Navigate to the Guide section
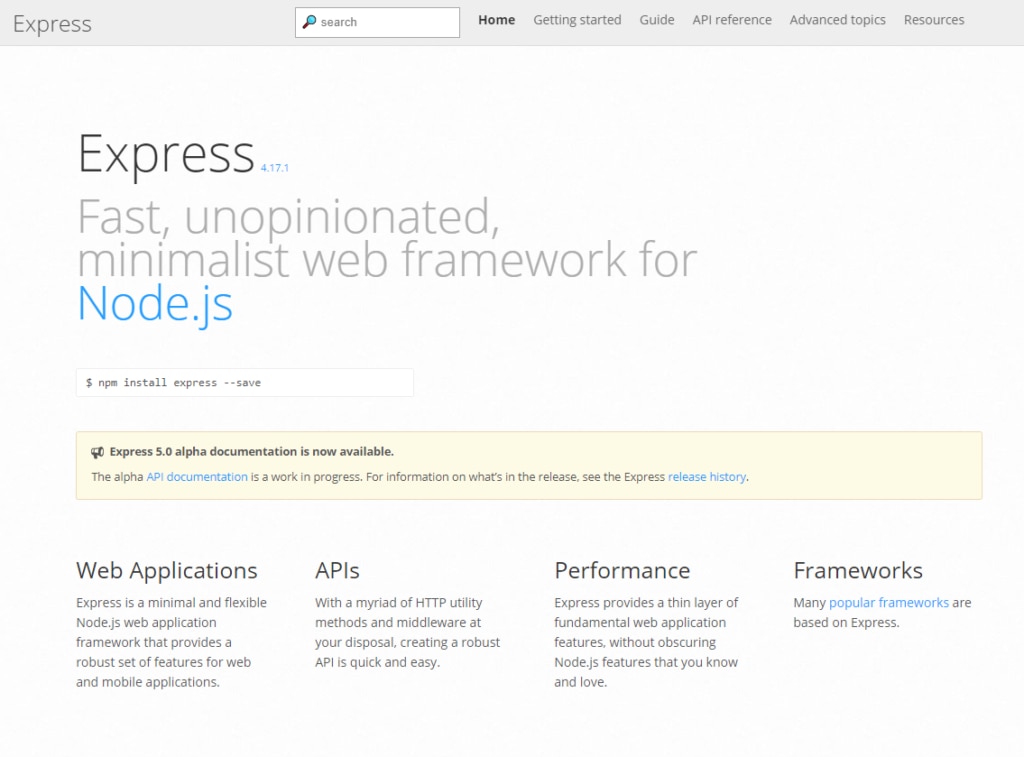This screenshot has height=757, width=1024. point(656,19)
